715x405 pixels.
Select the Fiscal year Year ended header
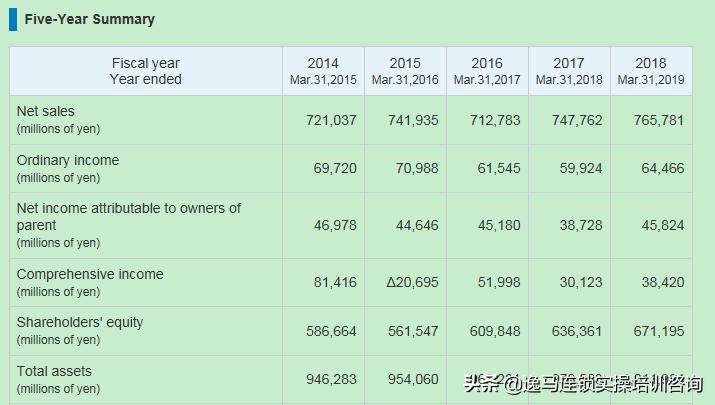146,71
